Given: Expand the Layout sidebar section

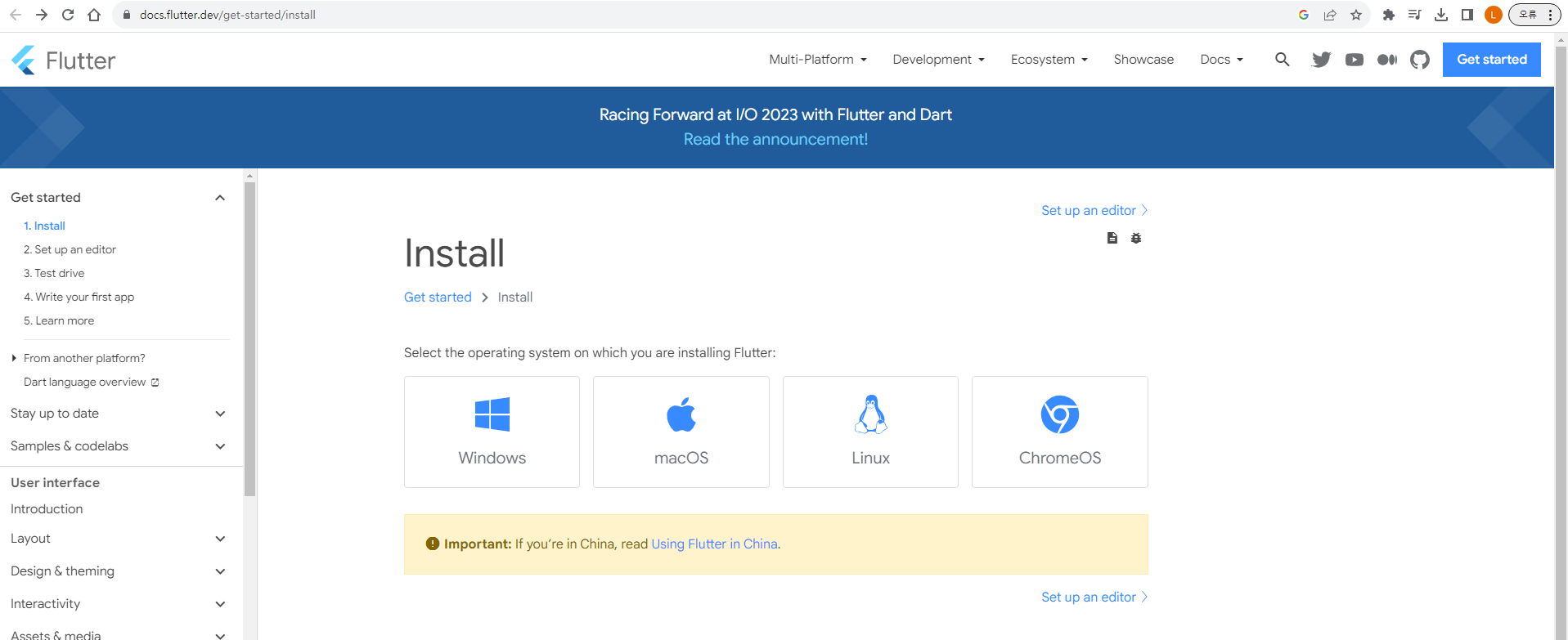Looking at the screenshot, I should [220, 539].
